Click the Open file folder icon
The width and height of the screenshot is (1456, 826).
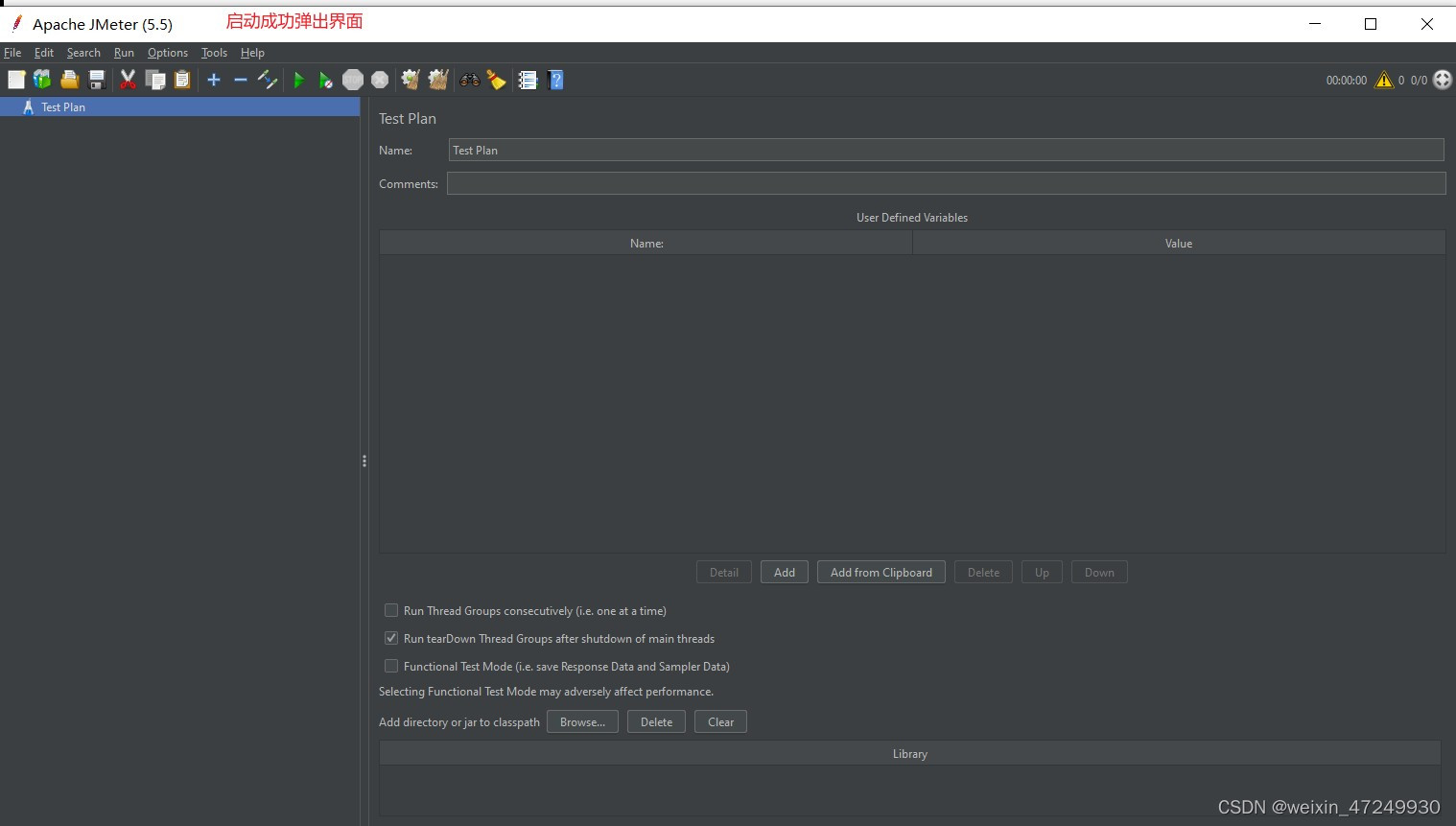[69, 80]
